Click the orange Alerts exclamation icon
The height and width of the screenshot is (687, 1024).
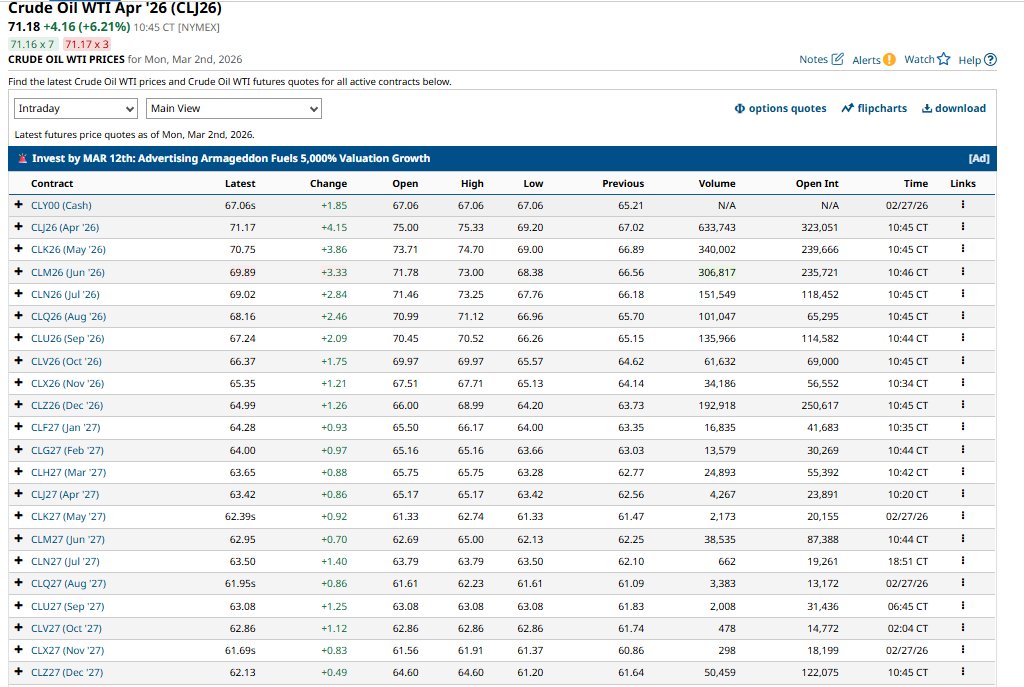[x=889, y=59]
